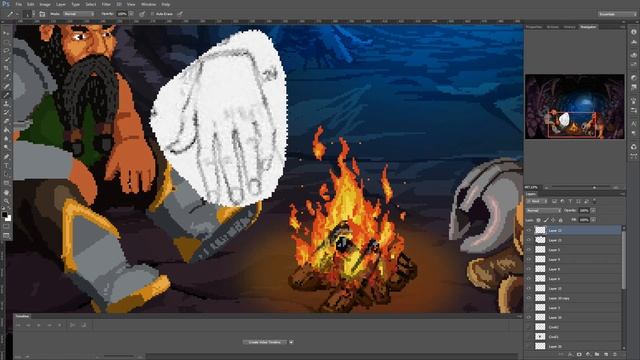Click the background color swatch
Screen dimensions: 640x360
point(8,218)
